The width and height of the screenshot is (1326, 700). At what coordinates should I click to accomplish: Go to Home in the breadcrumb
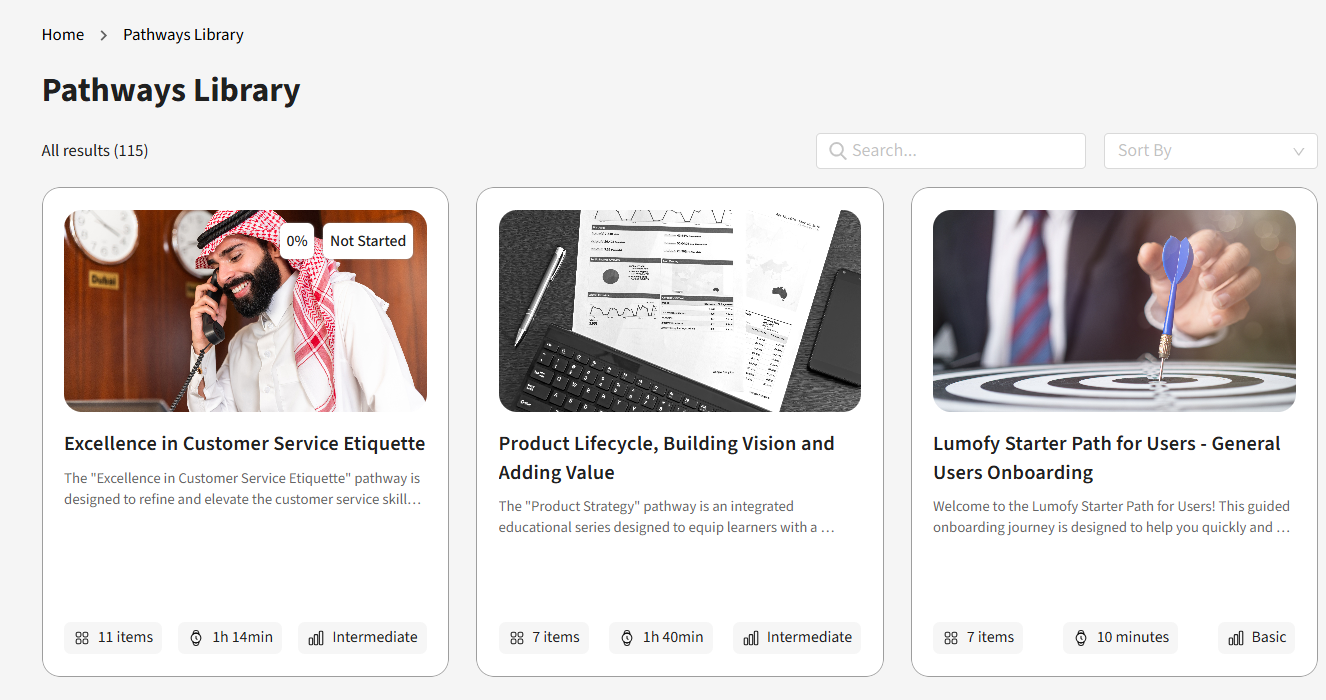pyautogui.click(x=63, y=35)
